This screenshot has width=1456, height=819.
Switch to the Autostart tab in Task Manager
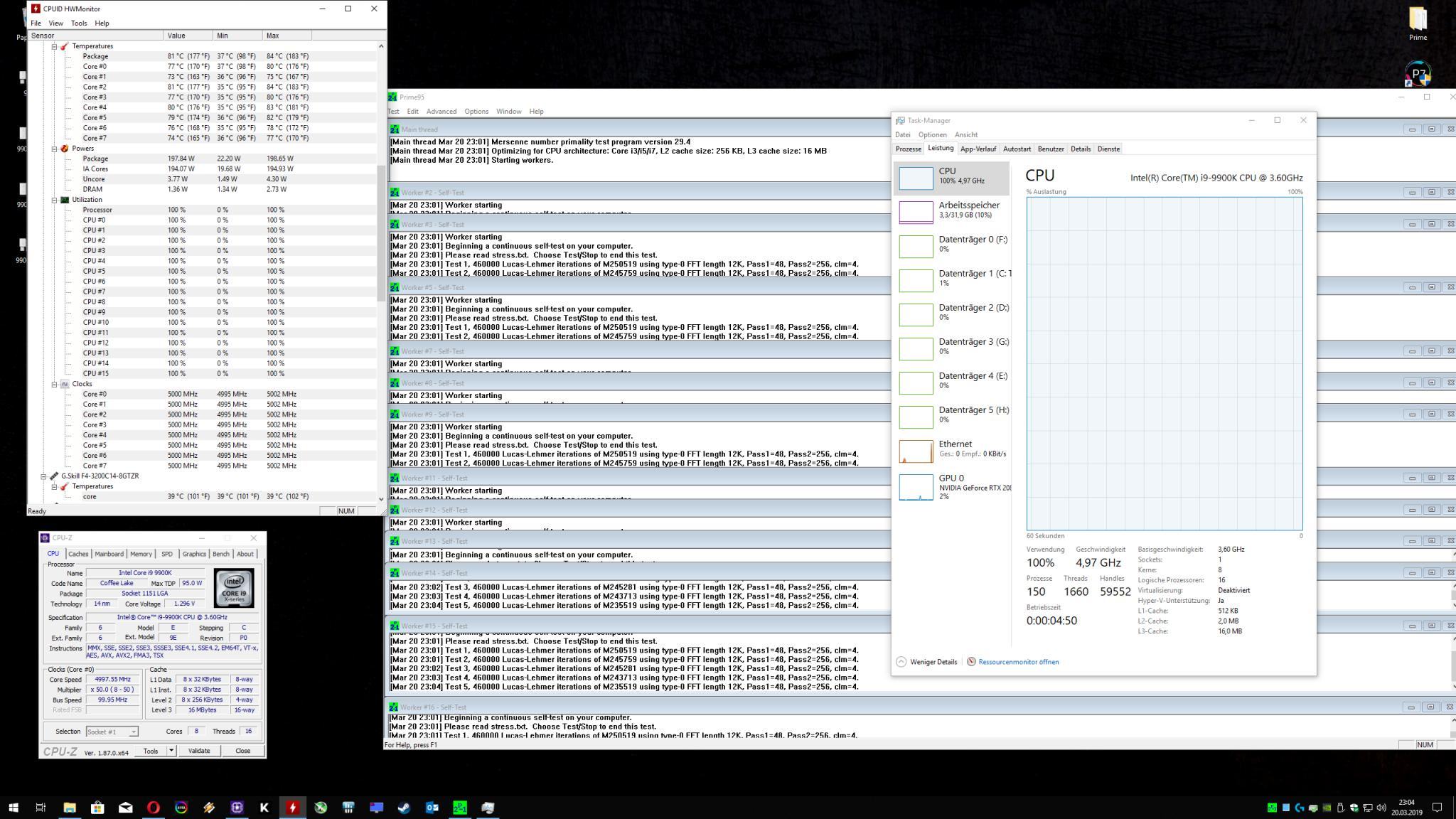1017,149
